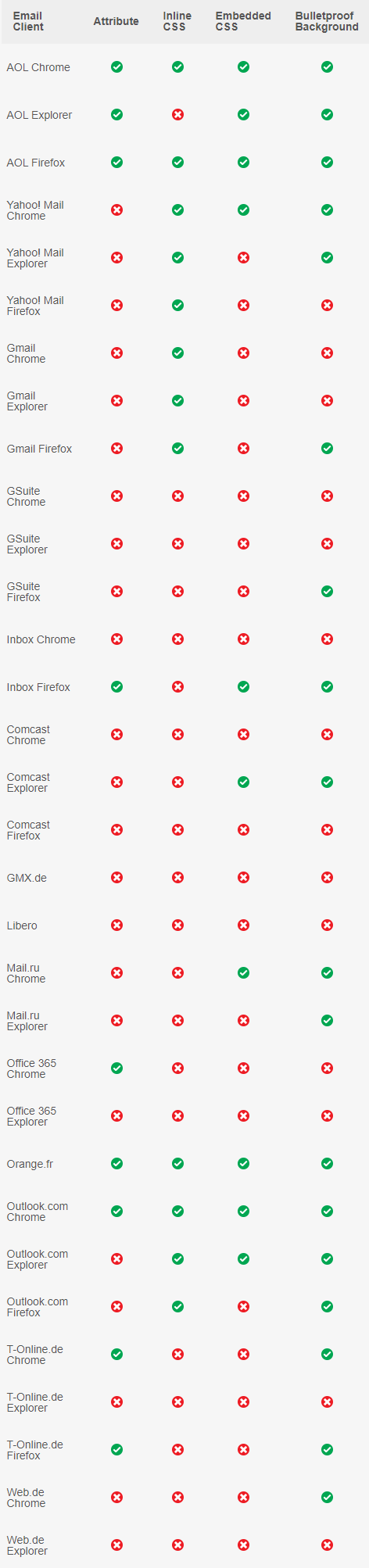The image size is (369, 1568).
Task: Click Mail.ru Explorer's green Bulletproof Background check
Action: point(327,1021)
